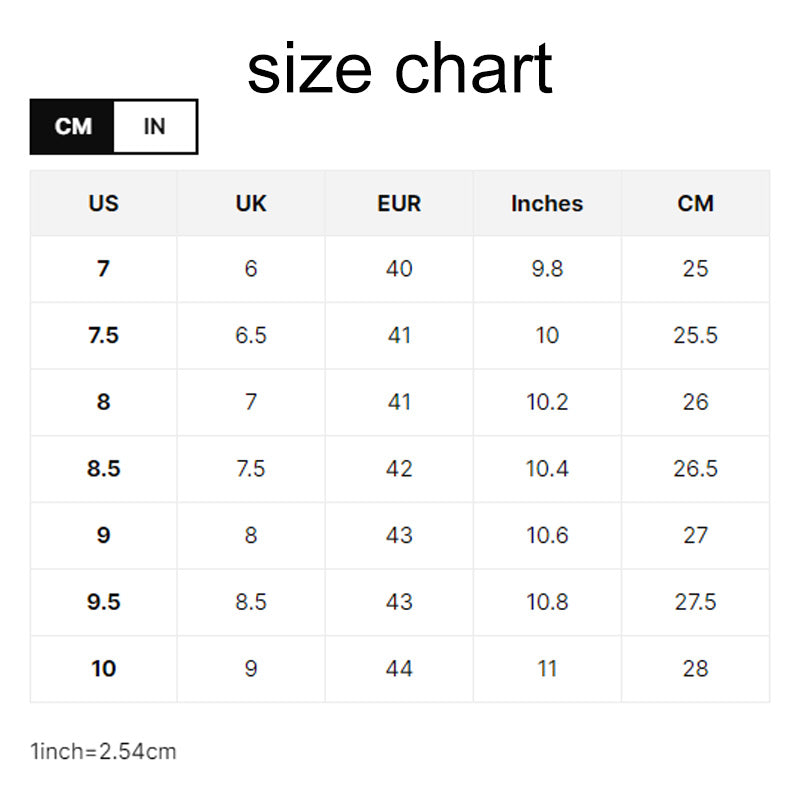Image resolution: width=800 pixels, height=800 pixels.
Task: Select US size 9.5 row label
Action: coord(104,602)
